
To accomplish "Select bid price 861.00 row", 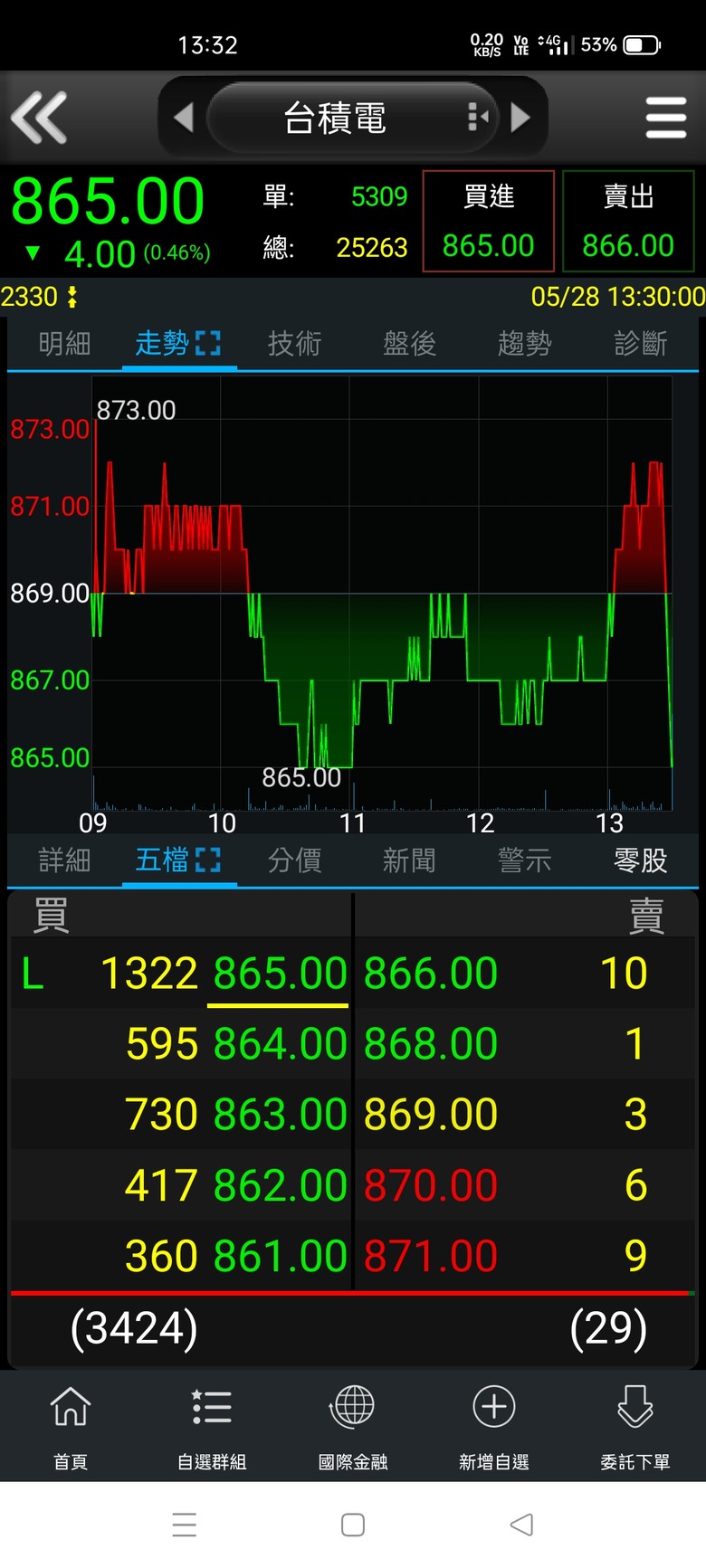I will pyautogui.click(x=281, y=1256).
